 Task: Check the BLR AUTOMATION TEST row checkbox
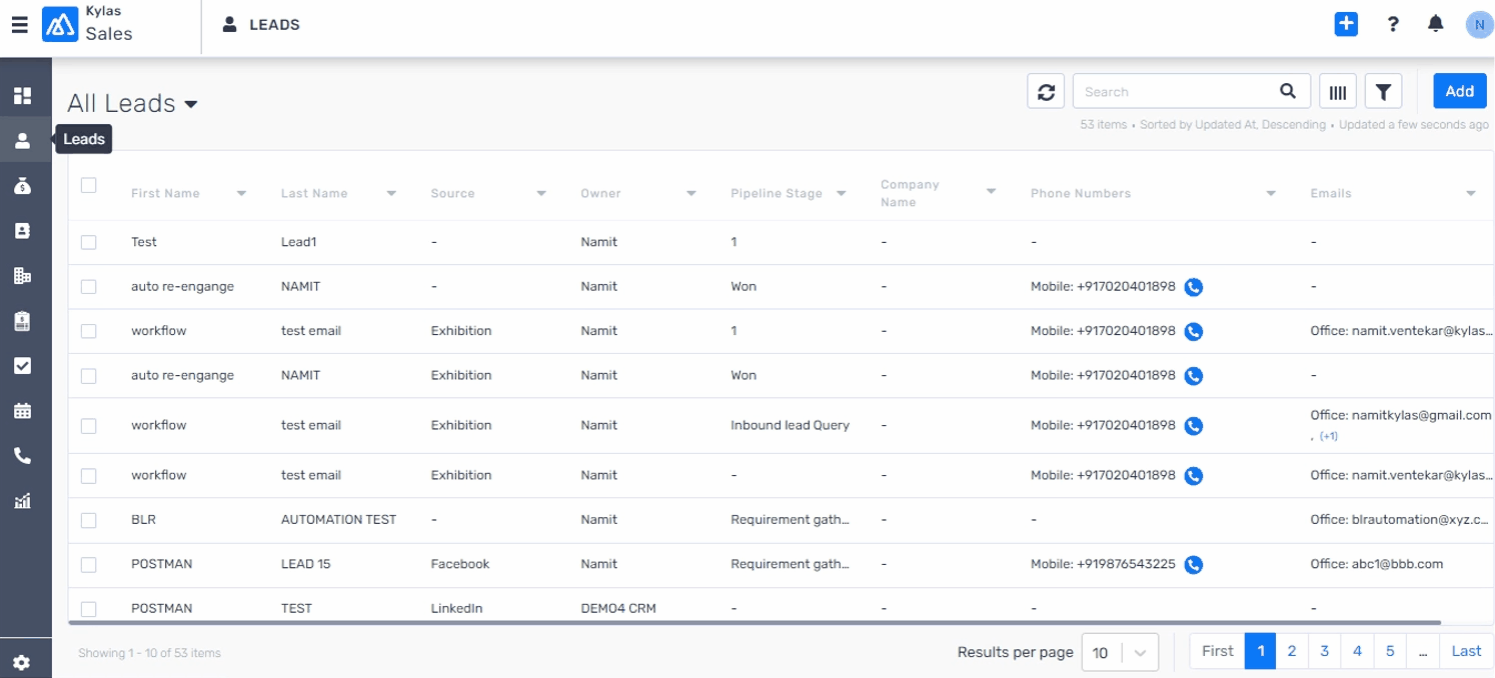click(x=89, y=520)
